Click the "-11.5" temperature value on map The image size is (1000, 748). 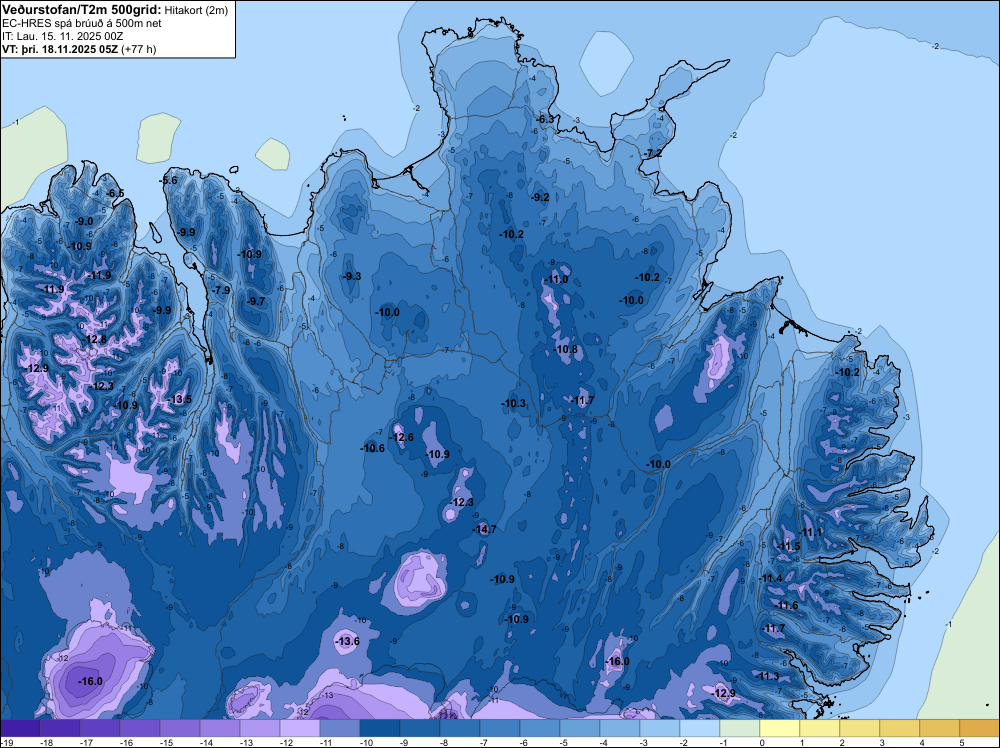pyautogui.click(x=788, y=547)
